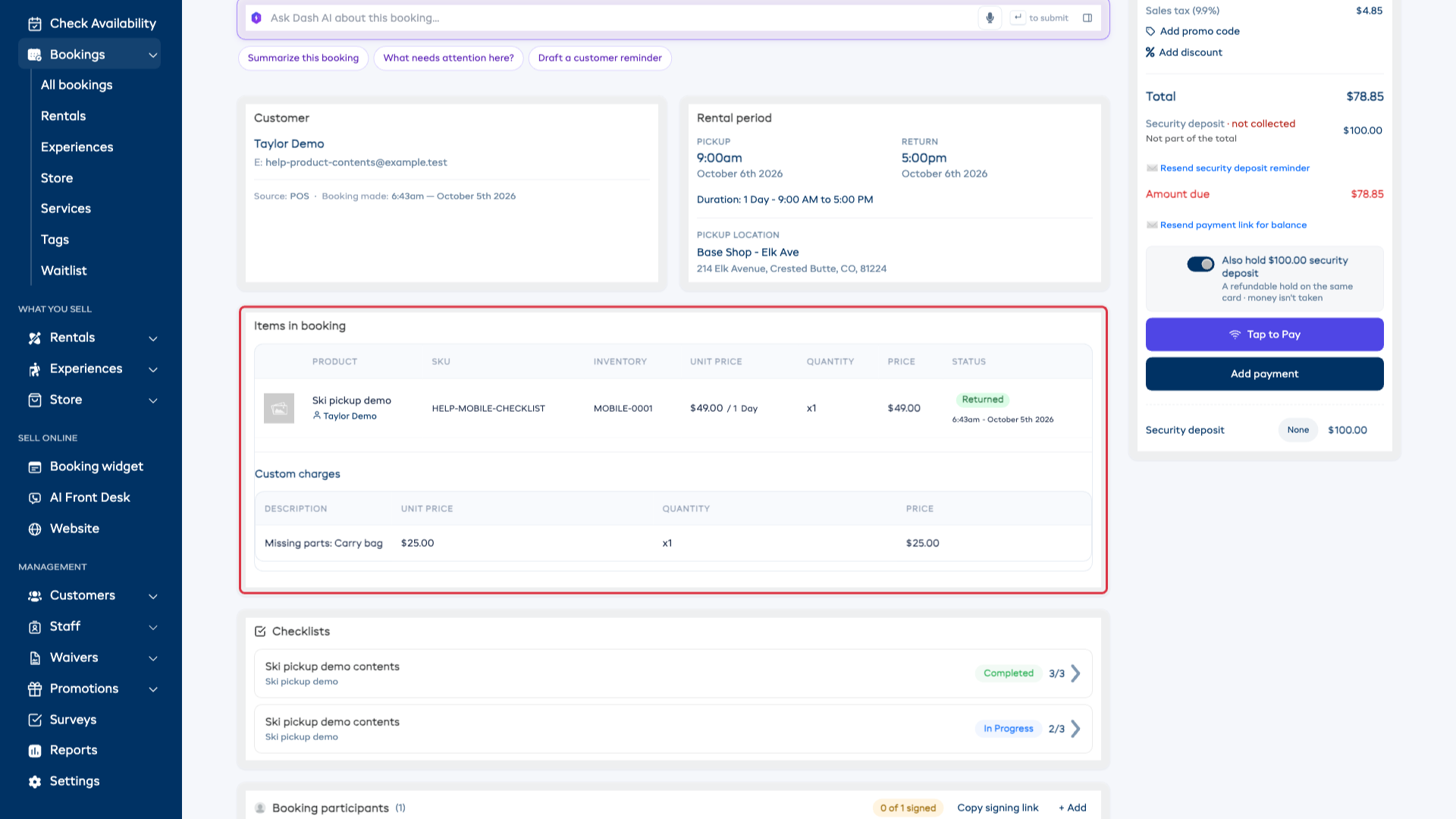
Task: Open the In Progress checklist via its chevron
Action: 1075,729
